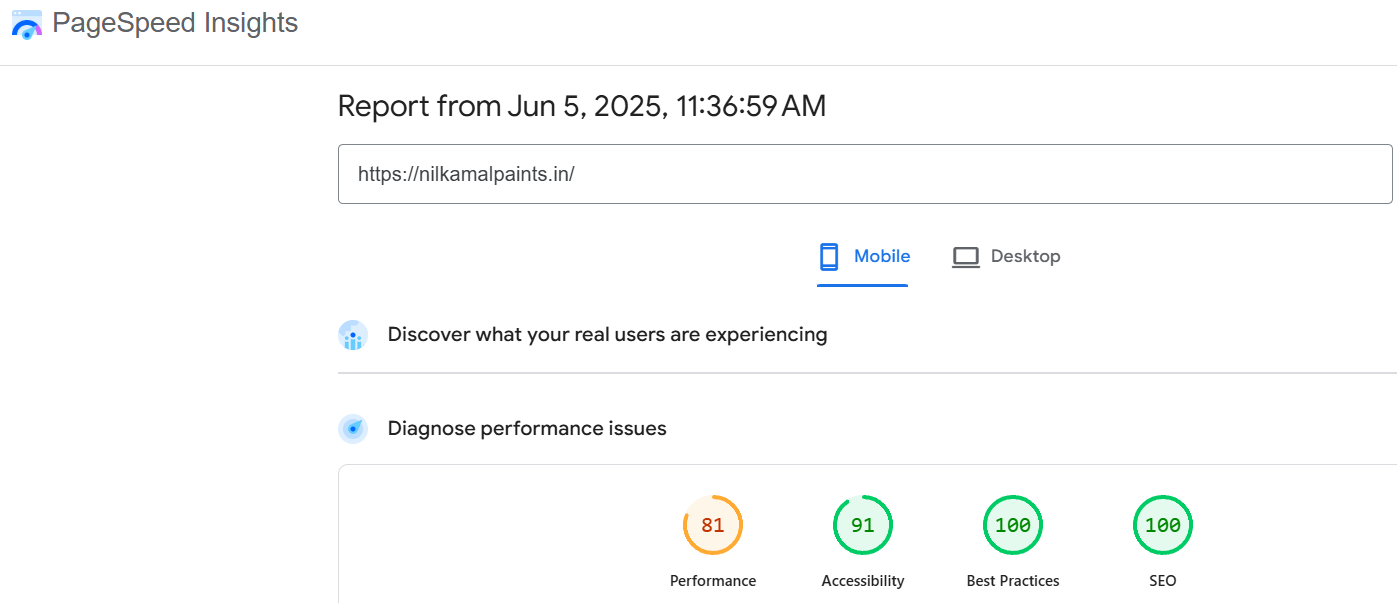Screen dimensions: 1397x603
Task: Click the desktop monitor icon
Action: (x=965, y=257)
